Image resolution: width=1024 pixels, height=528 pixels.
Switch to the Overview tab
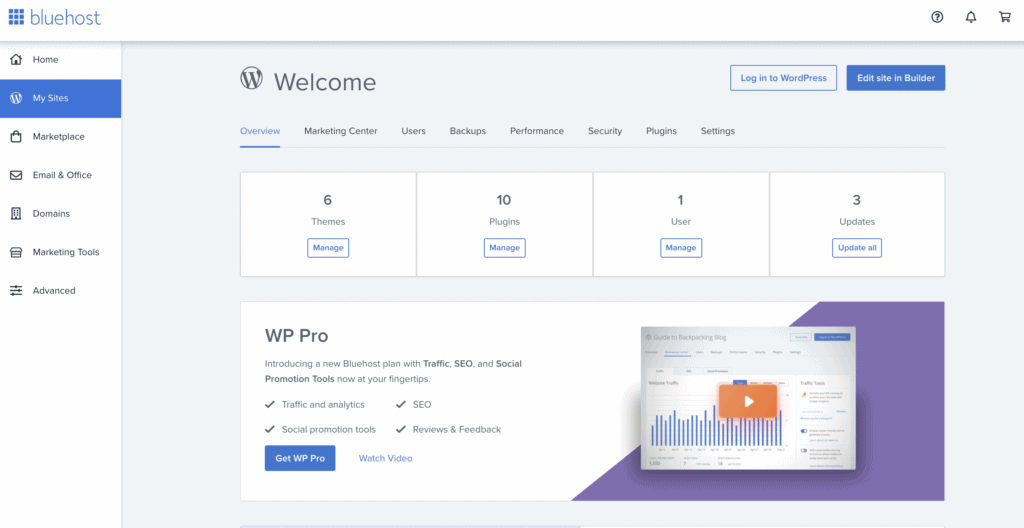pos(260,131)
